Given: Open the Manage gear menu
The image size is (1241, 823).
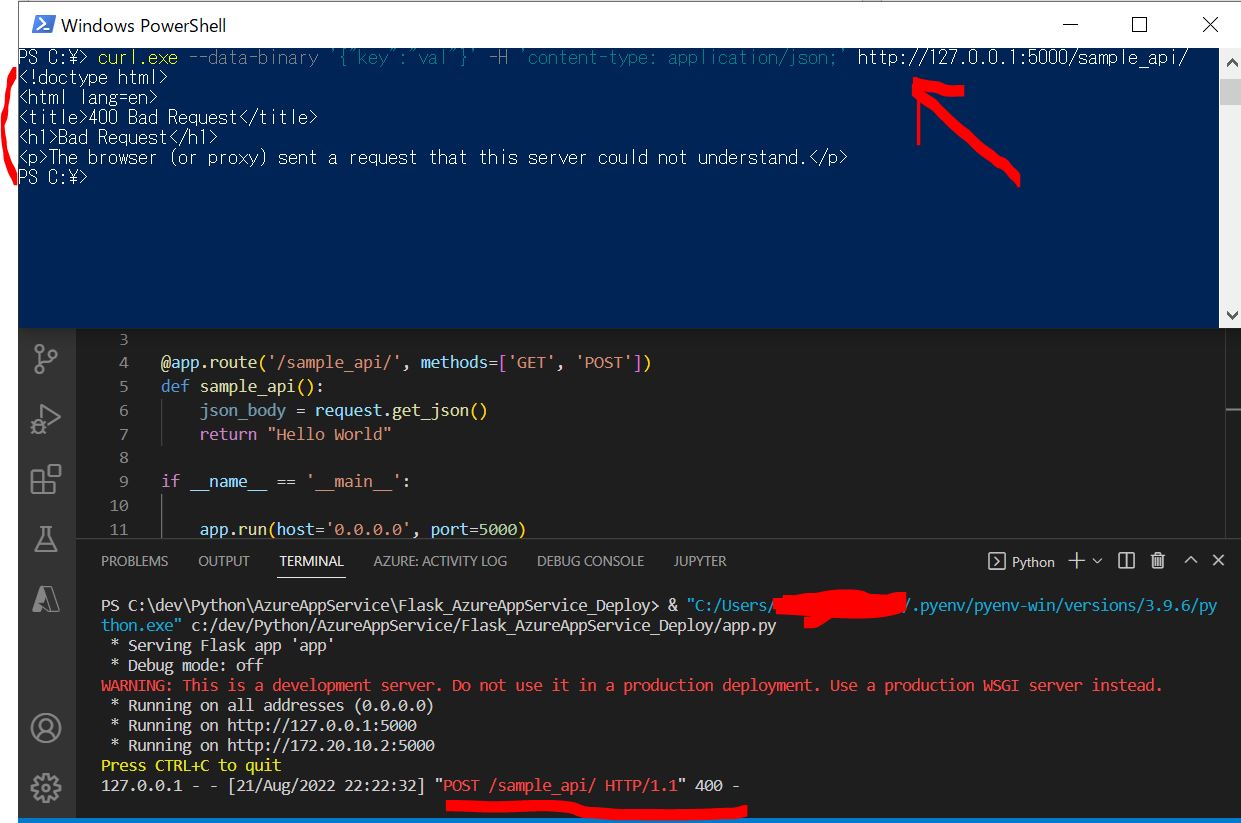Looking at the screenshot, I should pos(46,788).
